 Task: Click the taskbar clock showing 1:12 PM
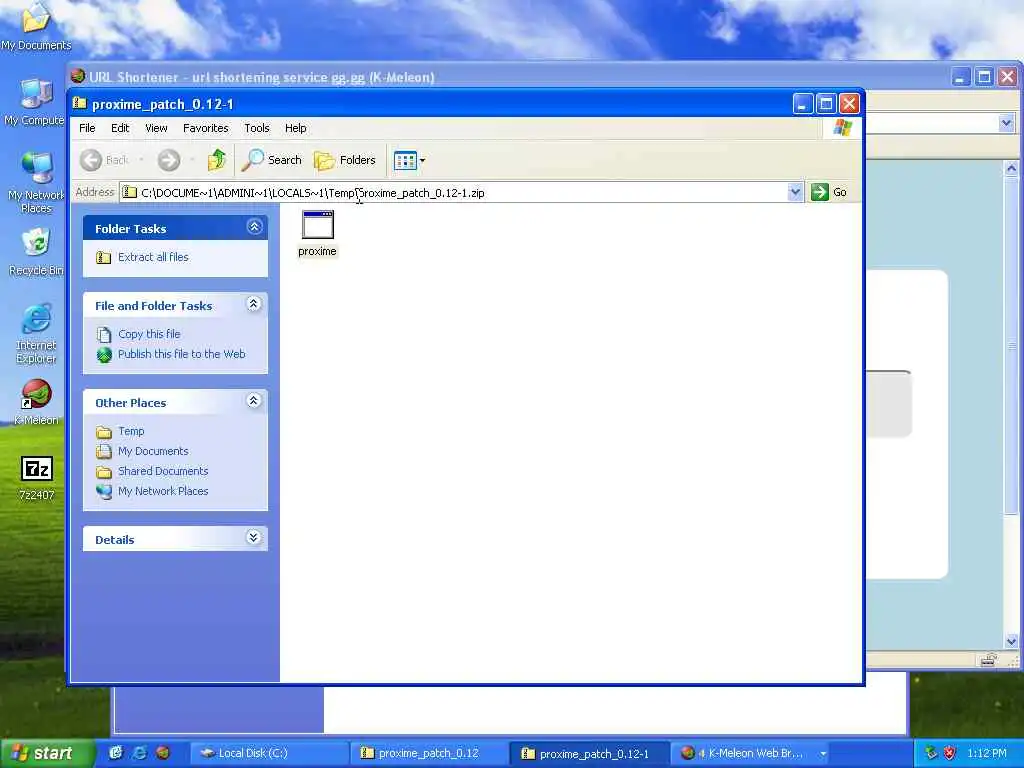987,753
